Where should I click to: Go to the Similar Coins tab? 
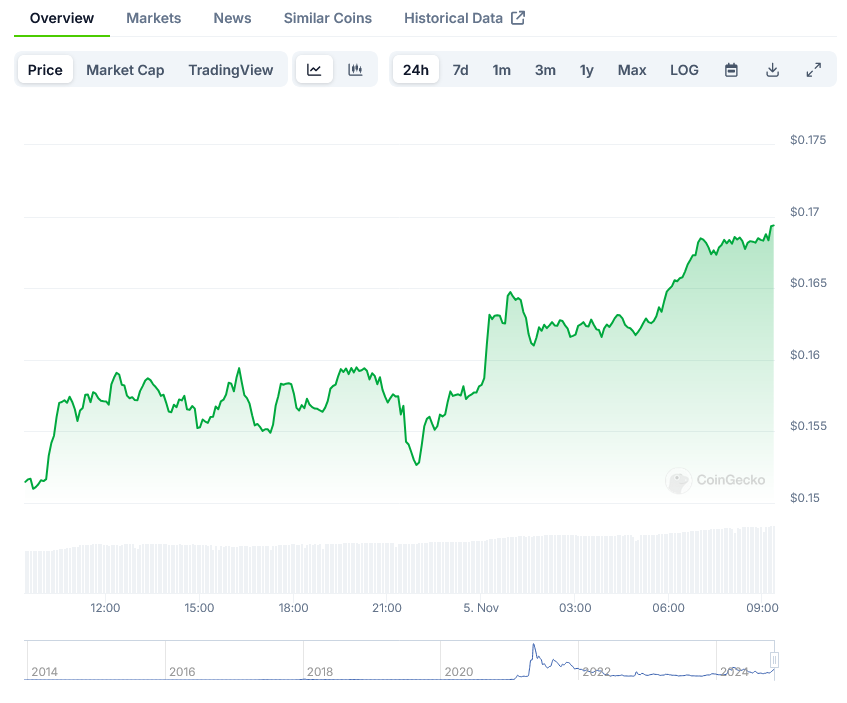click(x=328, y=18)
